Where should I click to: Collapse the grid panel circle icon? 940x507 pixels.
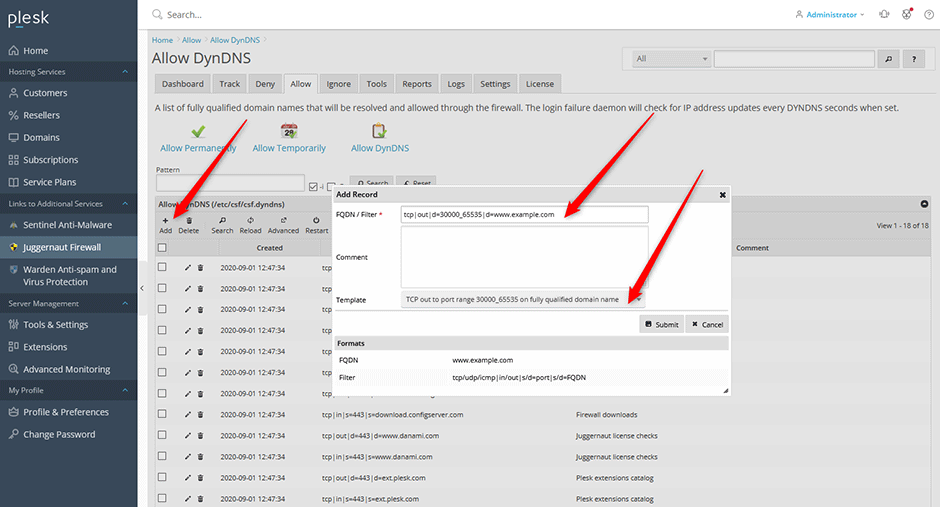click(924, 204)
